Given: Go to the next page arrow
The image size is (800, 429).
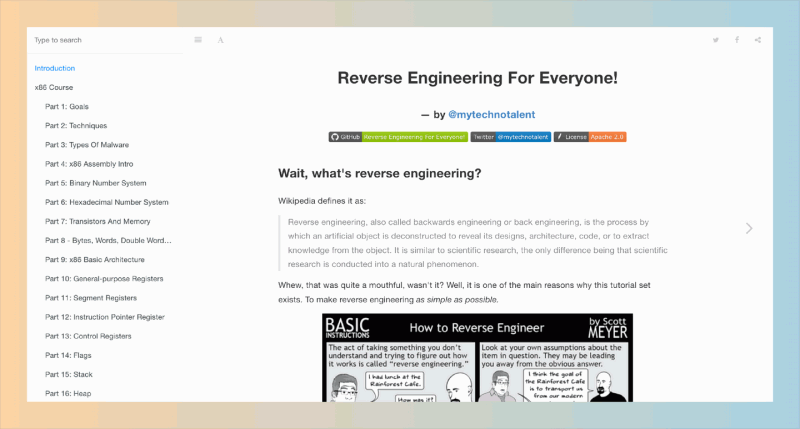Looking at the screenshot, I should tap(748, 228).
